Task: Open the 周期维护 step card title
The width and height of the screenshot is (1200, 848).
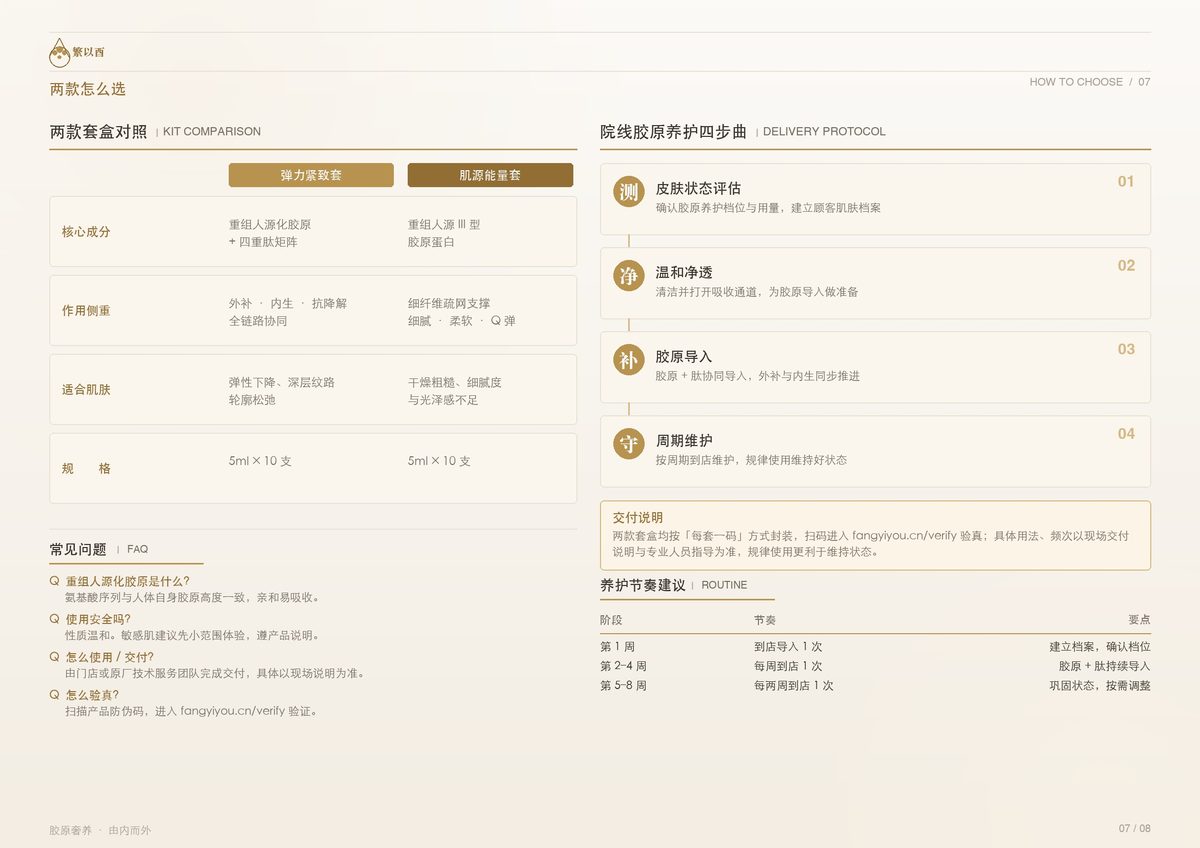Action: (x=684, y=440)
